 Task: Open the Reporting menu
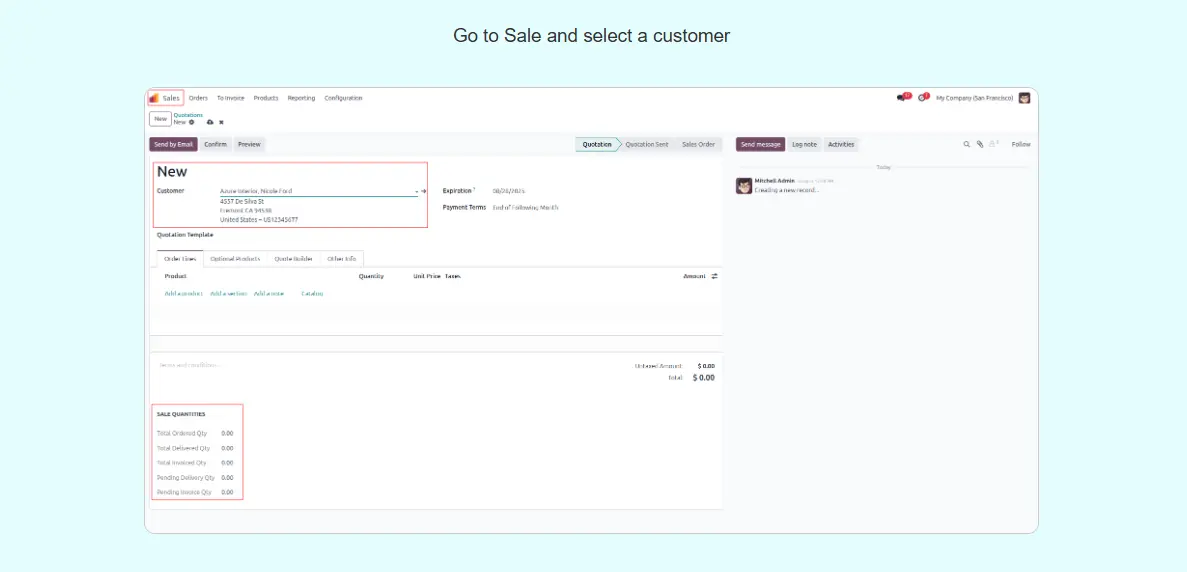pos(301,98)
